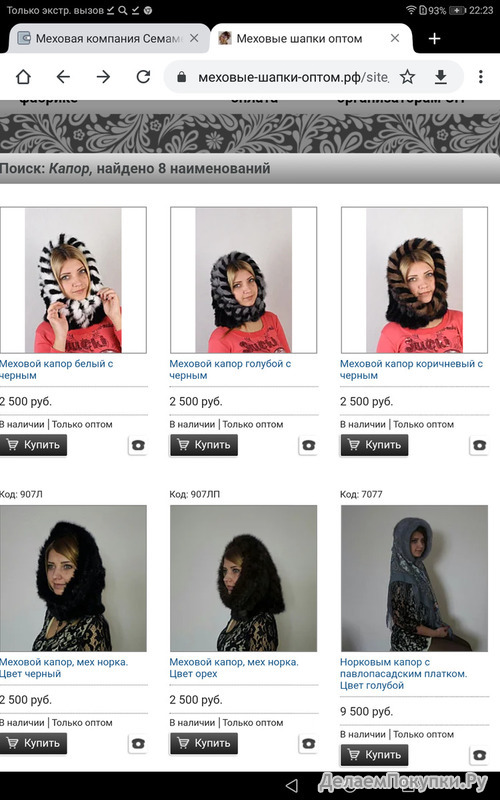Bookmark the page with the star icon
Viewport: 500px width, 800px height.
[407, 77]
